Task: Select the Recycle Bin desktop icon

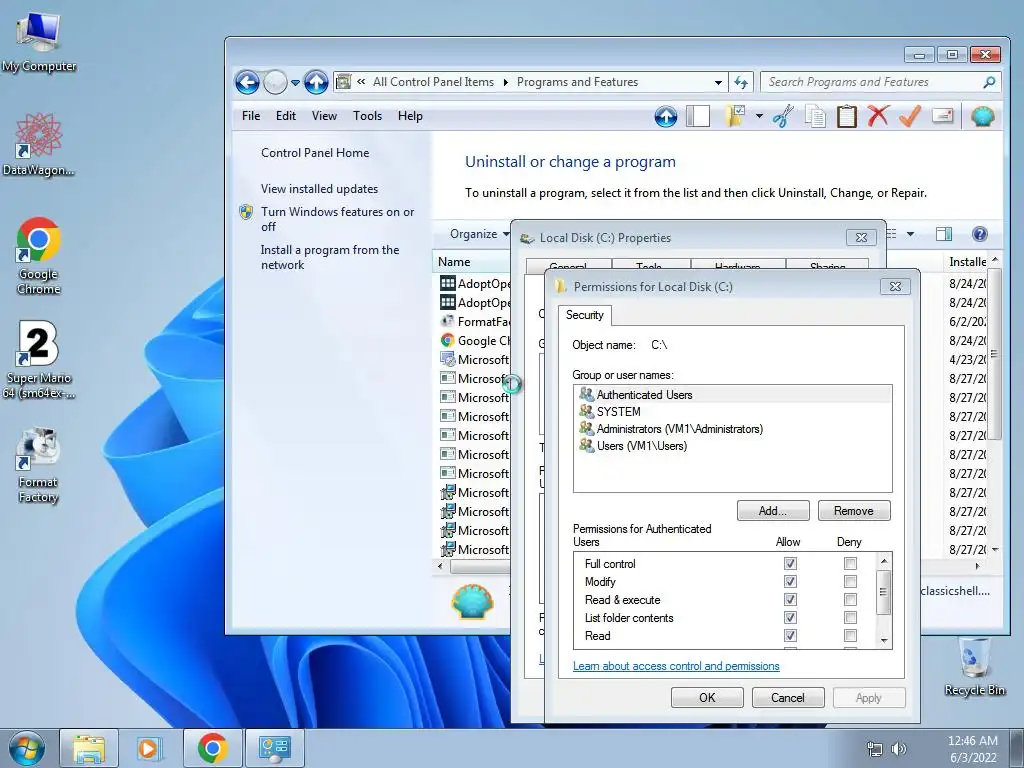Action: point(975,666)
